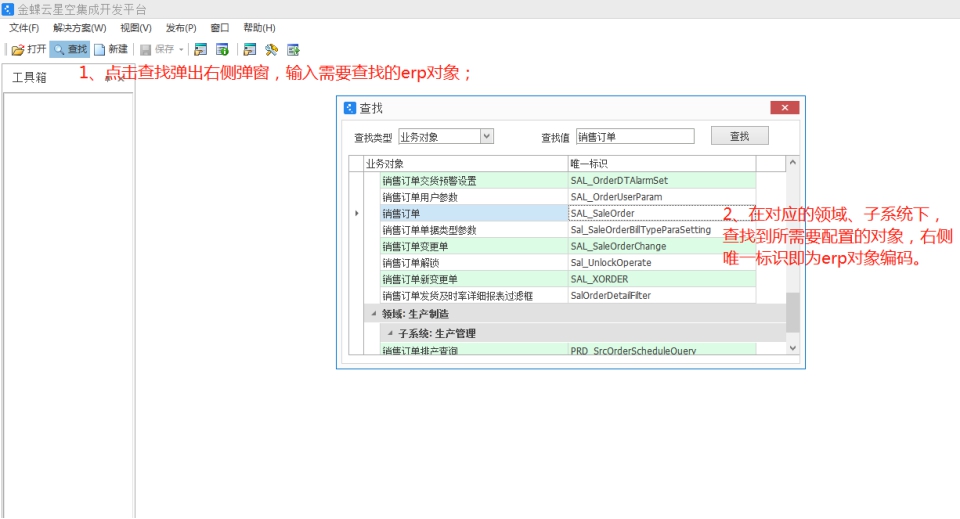Close the 查找 dialog with the red X
Screen dimensions: 960x519
point(784,108)
